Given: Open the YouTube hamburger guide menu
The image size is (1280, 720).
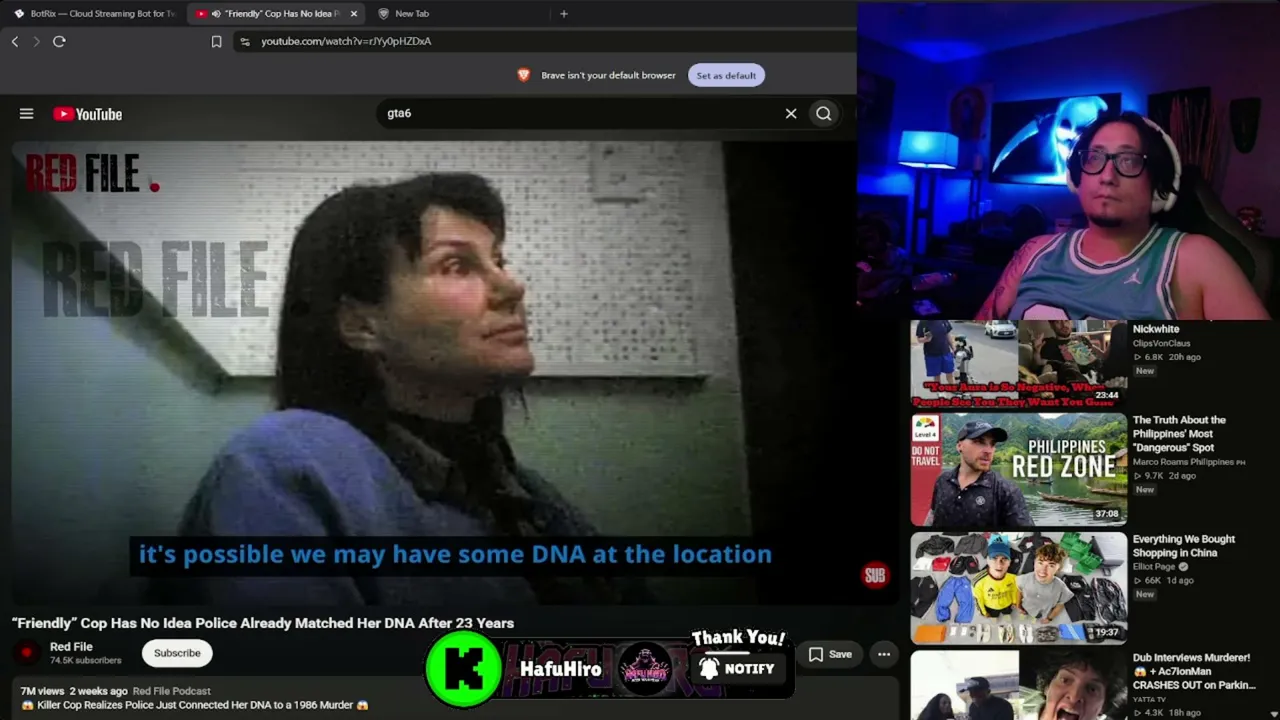Looking at the screenshot, I should point(27,114).
